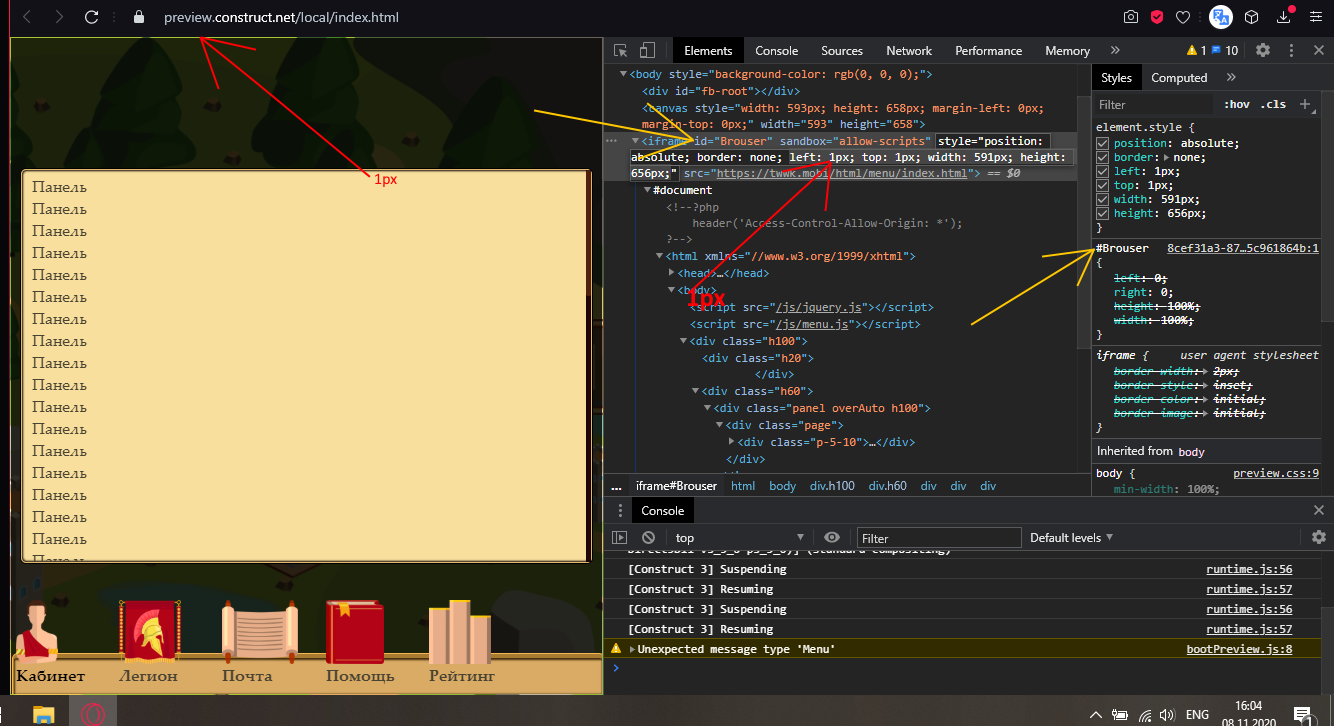Create a live expression with eye icon

point(832,538)
